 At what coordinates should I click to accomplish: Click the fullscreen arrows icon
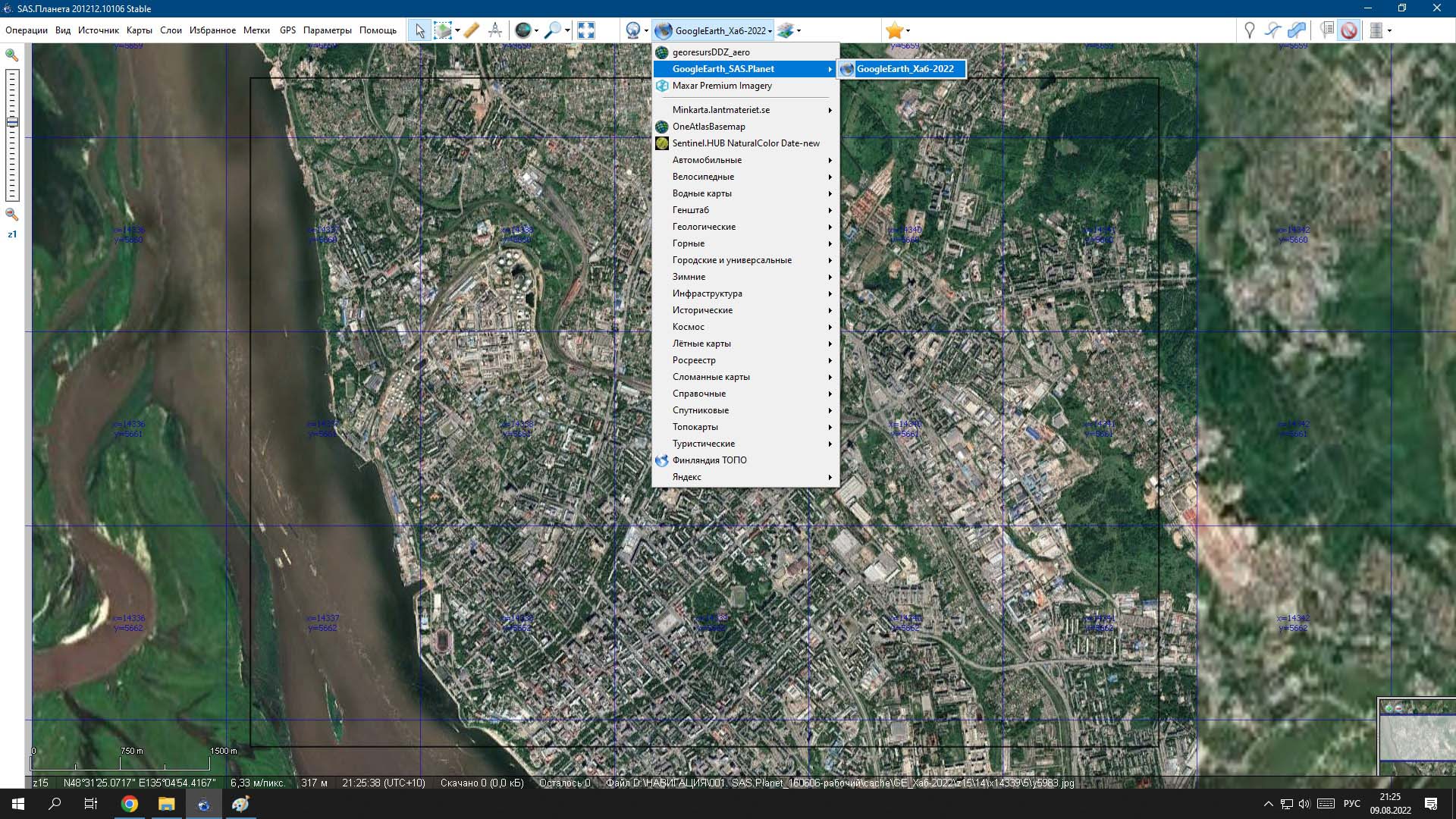pos(585,30)
